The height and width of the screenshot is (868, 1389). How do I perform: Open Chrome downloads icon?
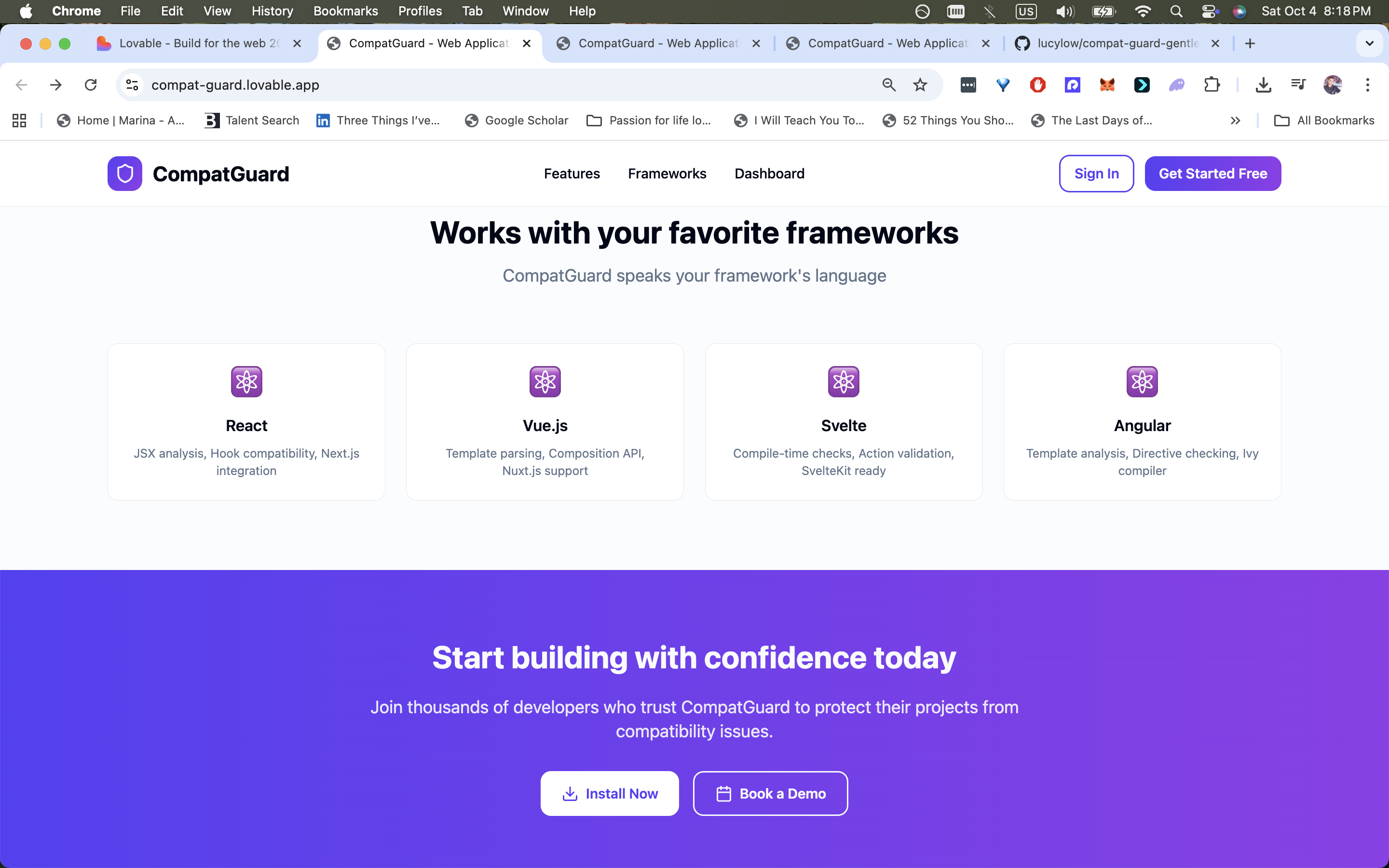(x=1263, y=85)
